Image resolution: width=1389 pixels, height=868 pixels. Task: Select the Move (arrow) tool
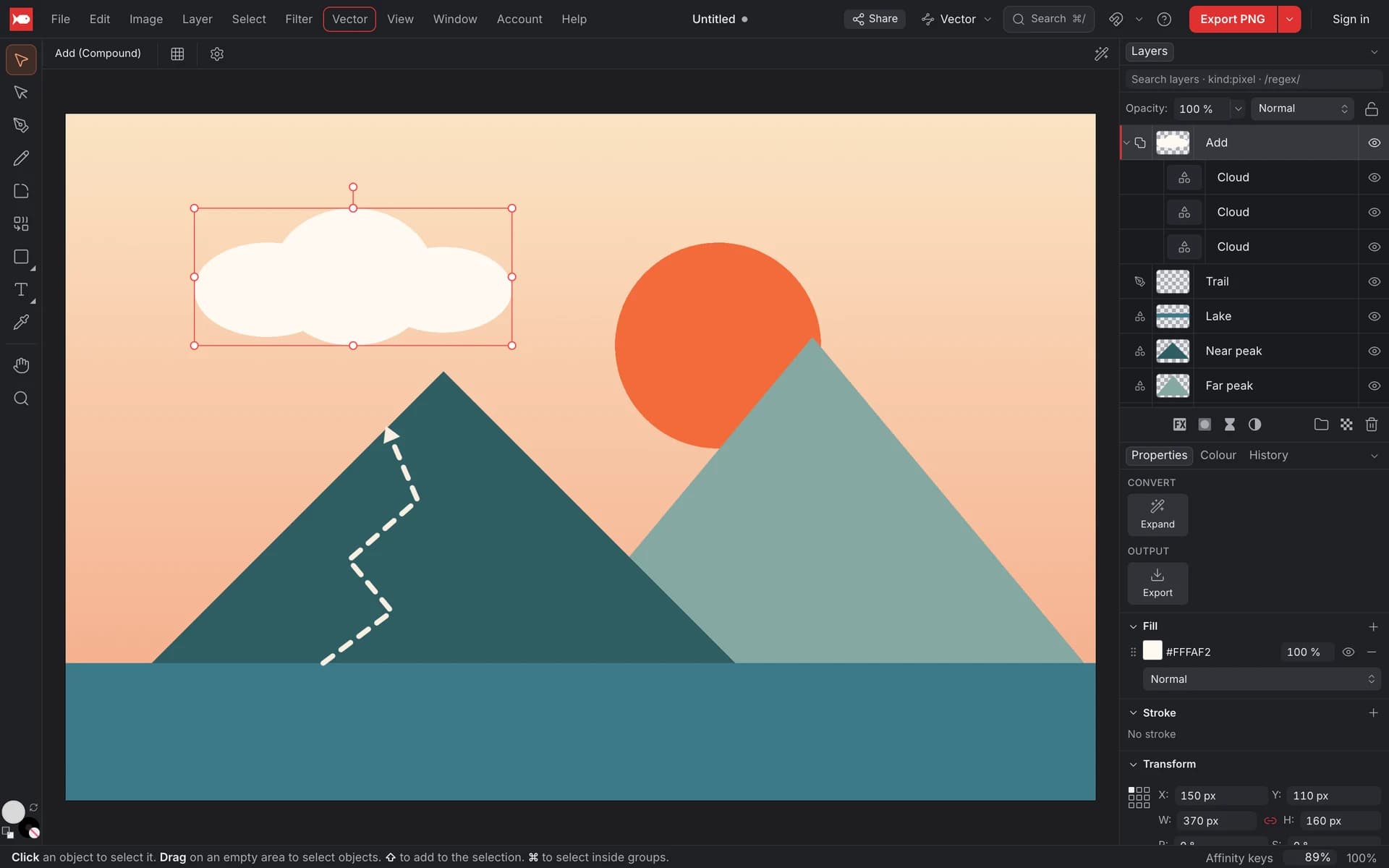pos(21,59)
